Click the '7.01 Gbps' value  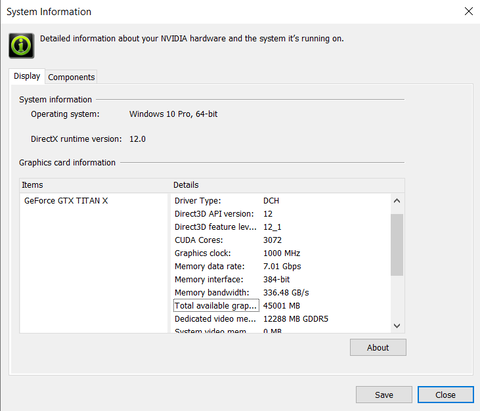282,266
